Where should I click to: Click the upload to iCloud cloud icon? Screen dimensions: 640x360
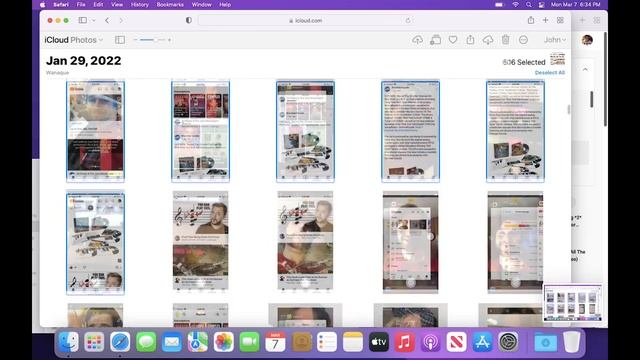tap(417, 40)
